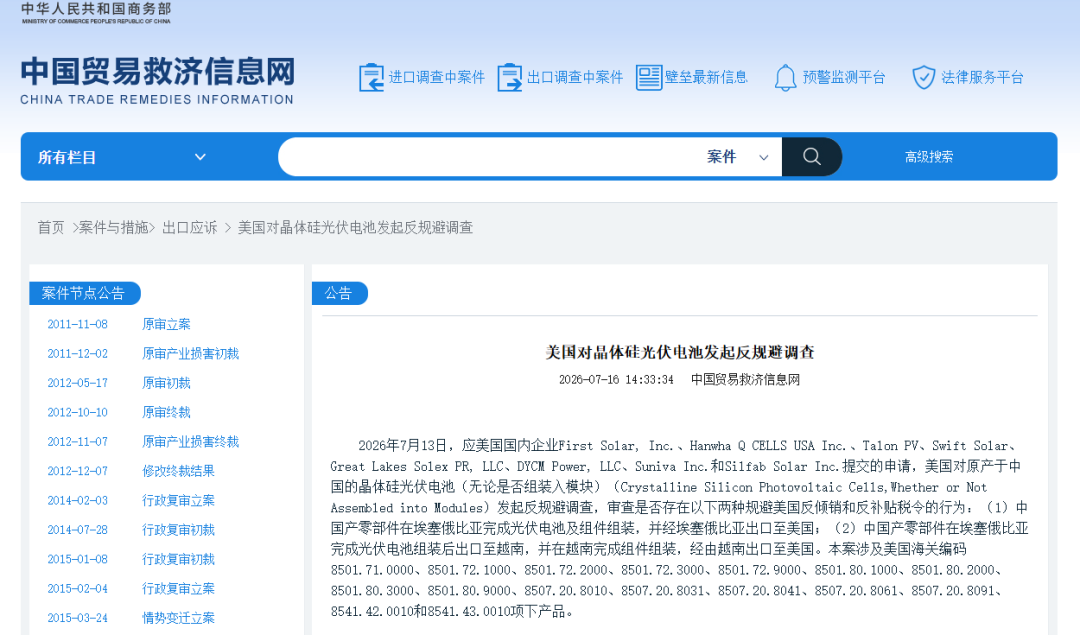
Task: Go to 壁垒最新信息 section
Action: pos(706,77)
